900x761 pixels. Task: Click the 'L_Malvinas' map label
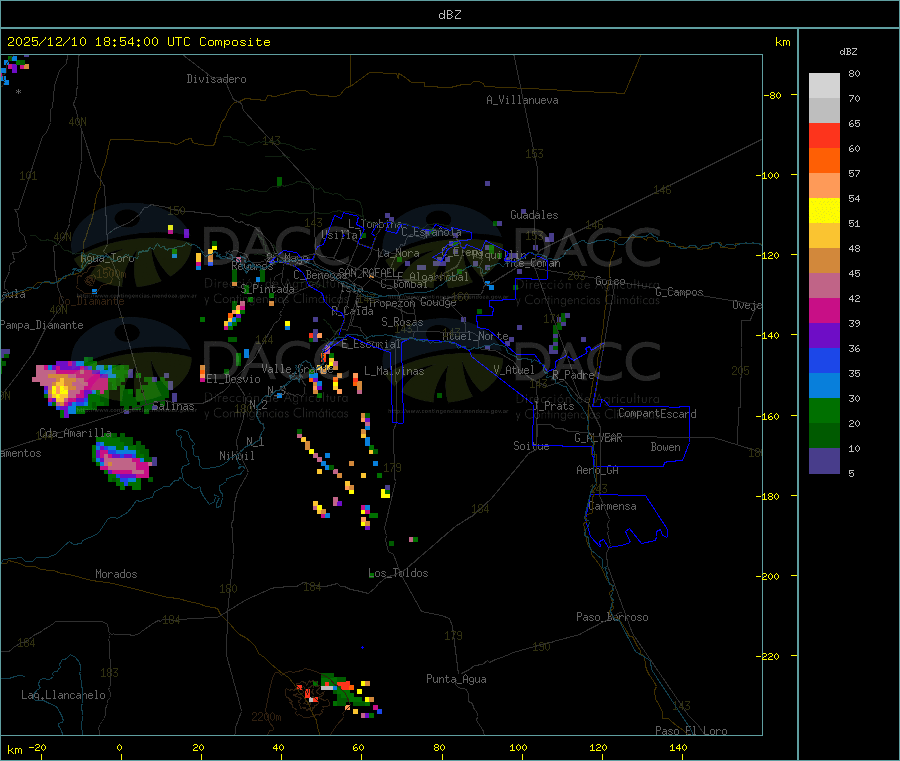[x=394, y=371]
